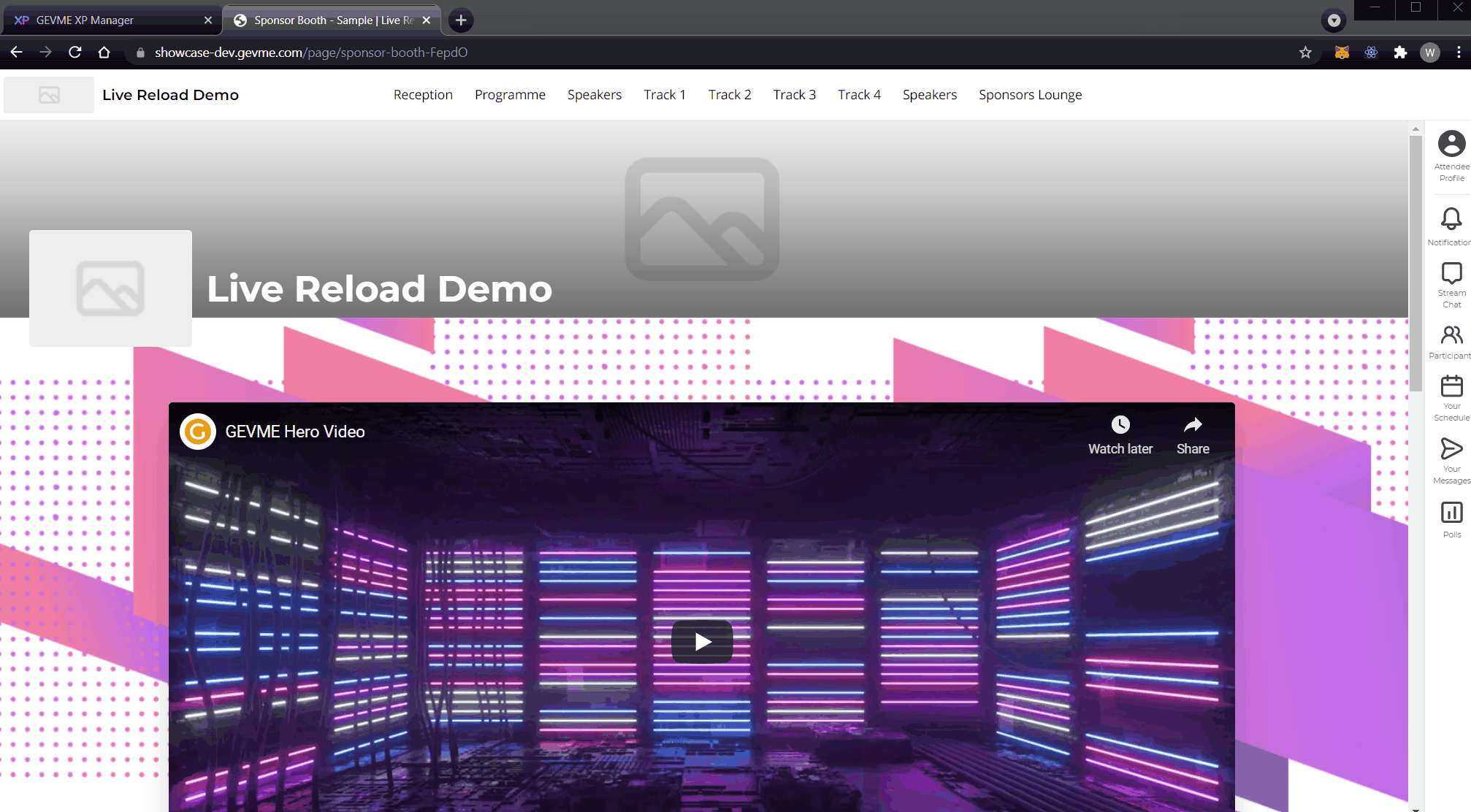
Task: Open the Programme menu item
Action: coord(510,95)
